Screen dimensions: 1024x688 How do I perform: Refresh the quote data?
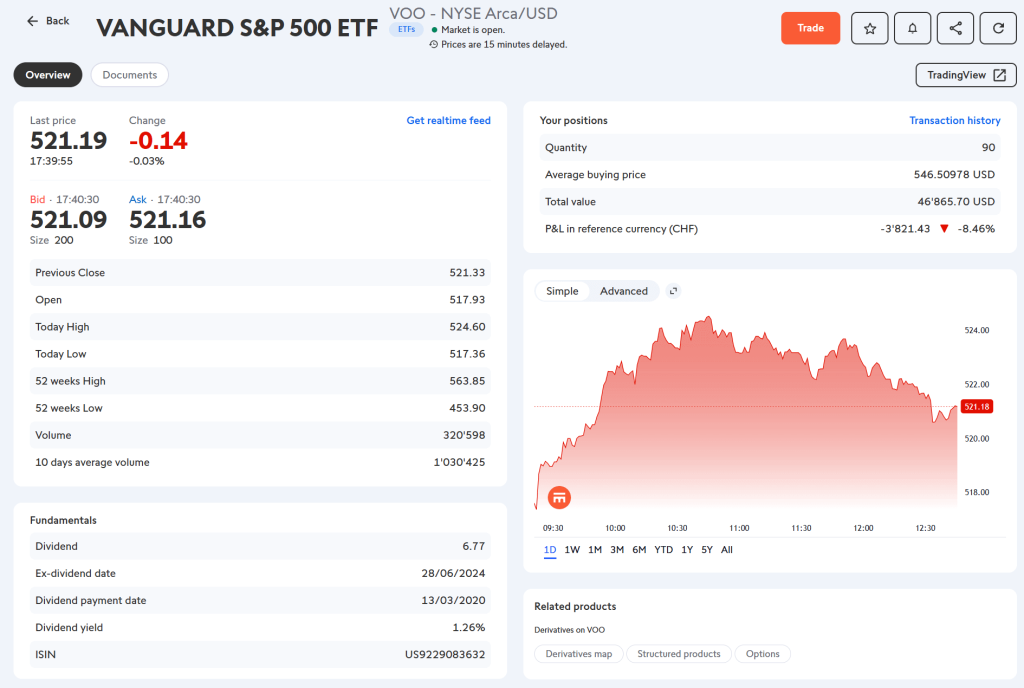(998, 28)
